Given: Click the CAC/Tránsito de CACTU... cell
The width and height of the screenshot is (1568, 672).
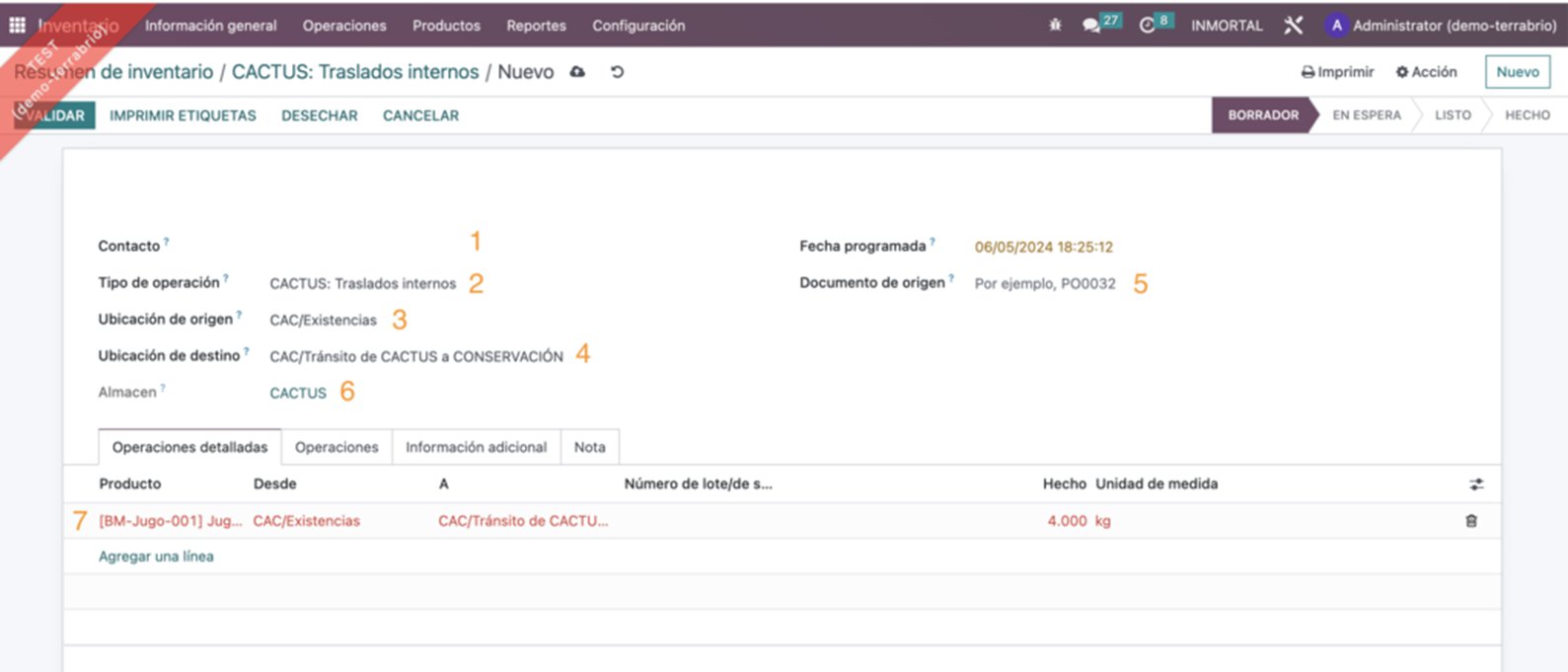Looking at the screenshot, I should click(x=523, y=521).
